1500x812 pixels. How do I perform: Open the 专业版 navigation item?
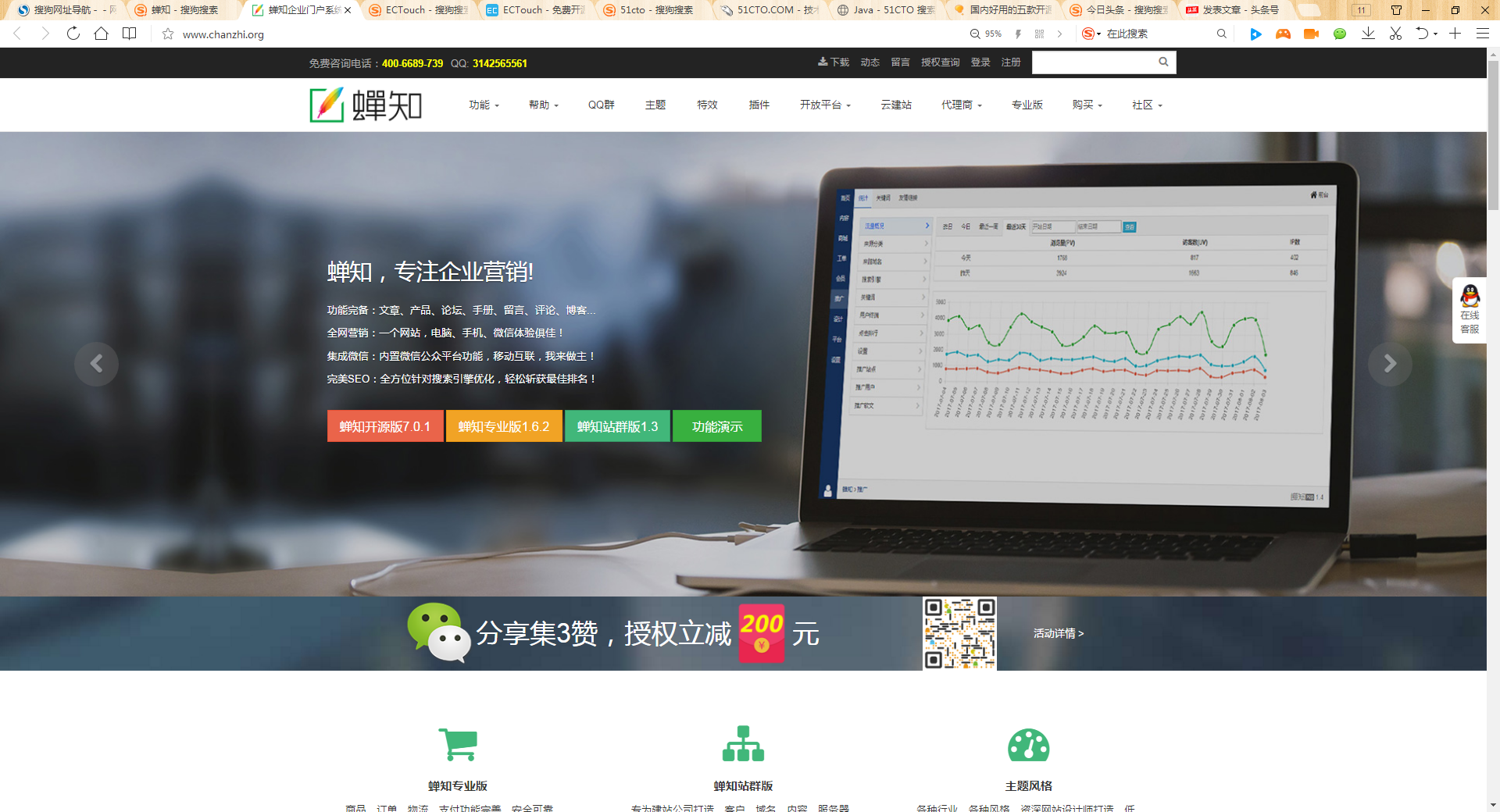(1027, 105)
